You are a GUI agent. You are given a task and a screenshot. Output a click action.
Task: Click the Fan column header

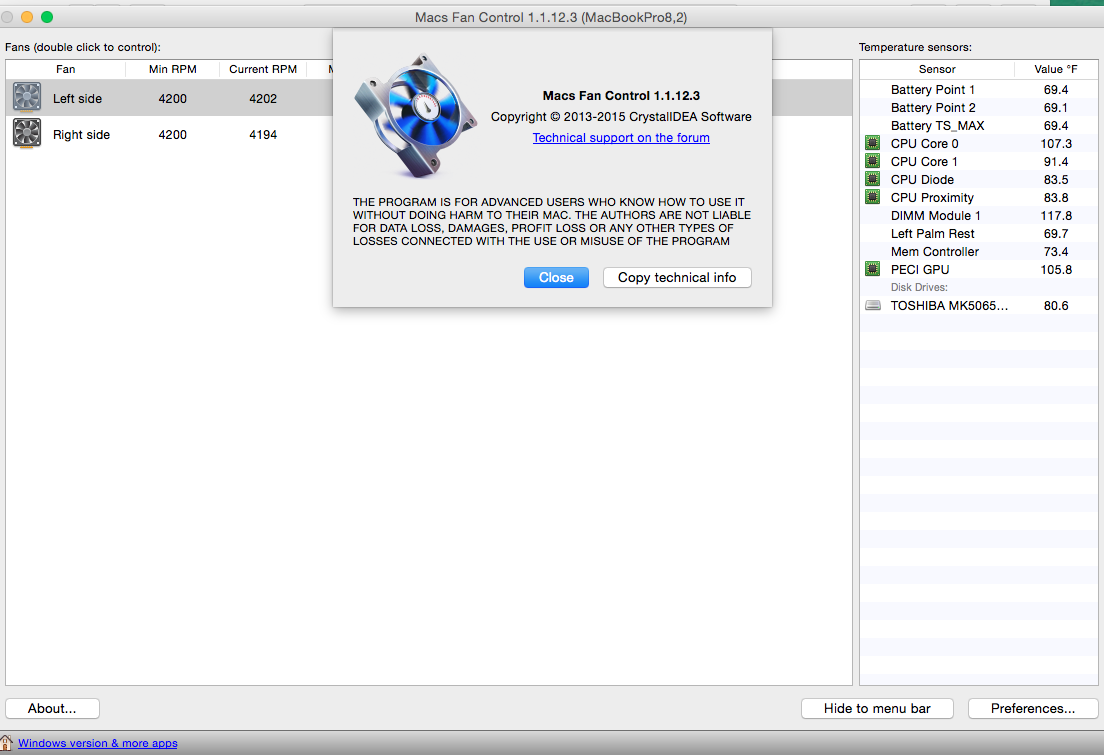coord(65,69)
